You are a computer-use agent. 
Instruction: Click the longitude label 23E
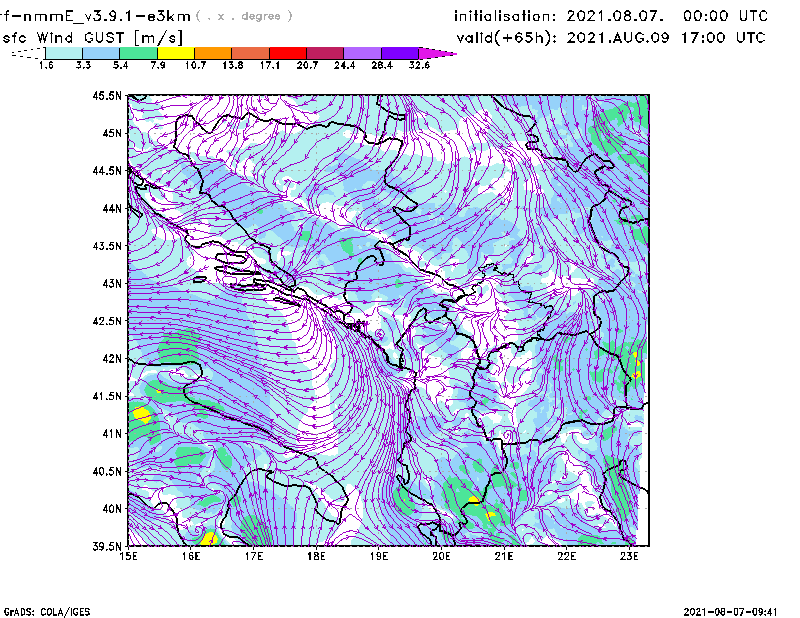point(629,556)
